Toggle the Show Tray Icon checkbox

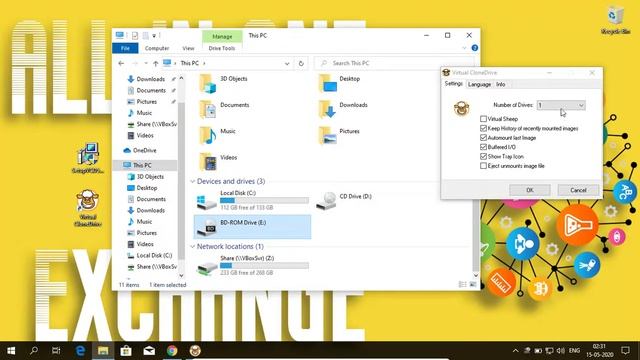coord(483,156)
